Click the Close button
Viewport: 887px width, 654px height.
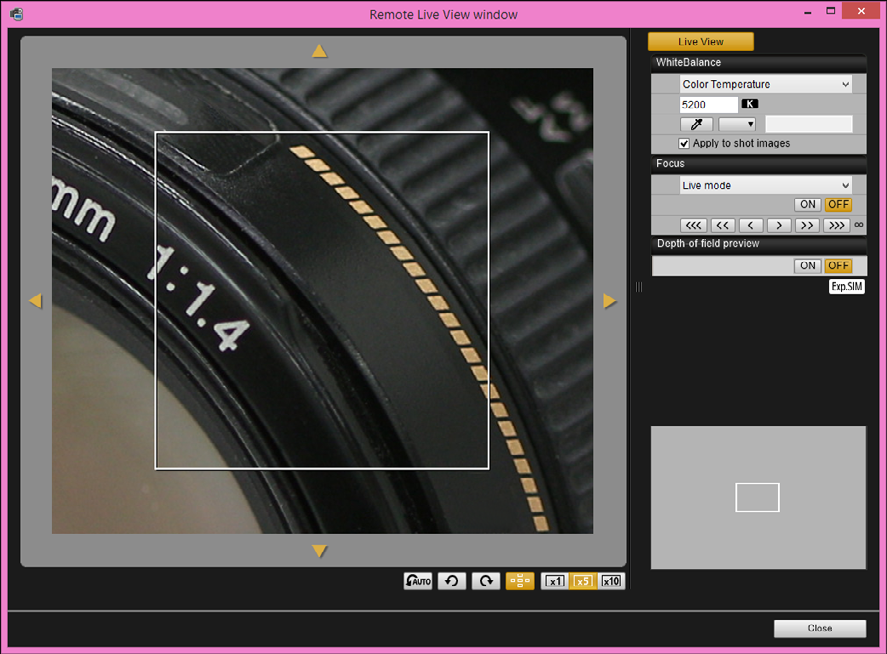[x=820, y=628]
